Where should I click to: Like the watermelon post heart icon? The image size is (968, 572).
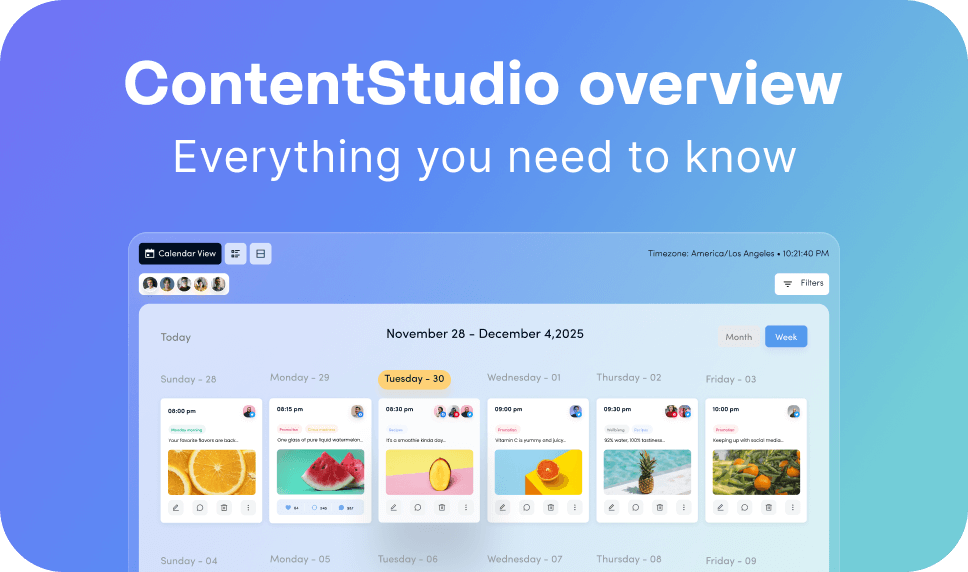coord(286,508)
